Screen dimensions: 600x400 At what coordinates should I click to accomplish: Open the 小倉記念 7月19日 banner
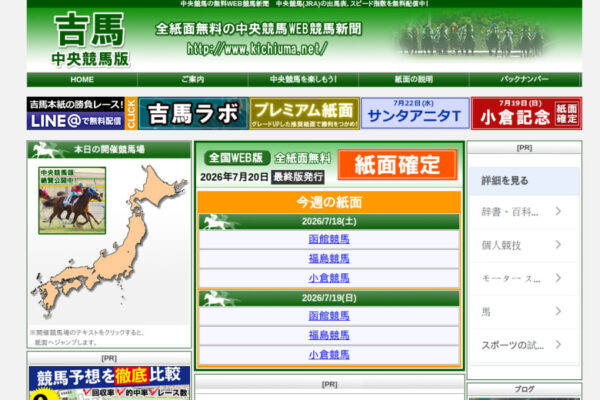[x=527, y=114]
